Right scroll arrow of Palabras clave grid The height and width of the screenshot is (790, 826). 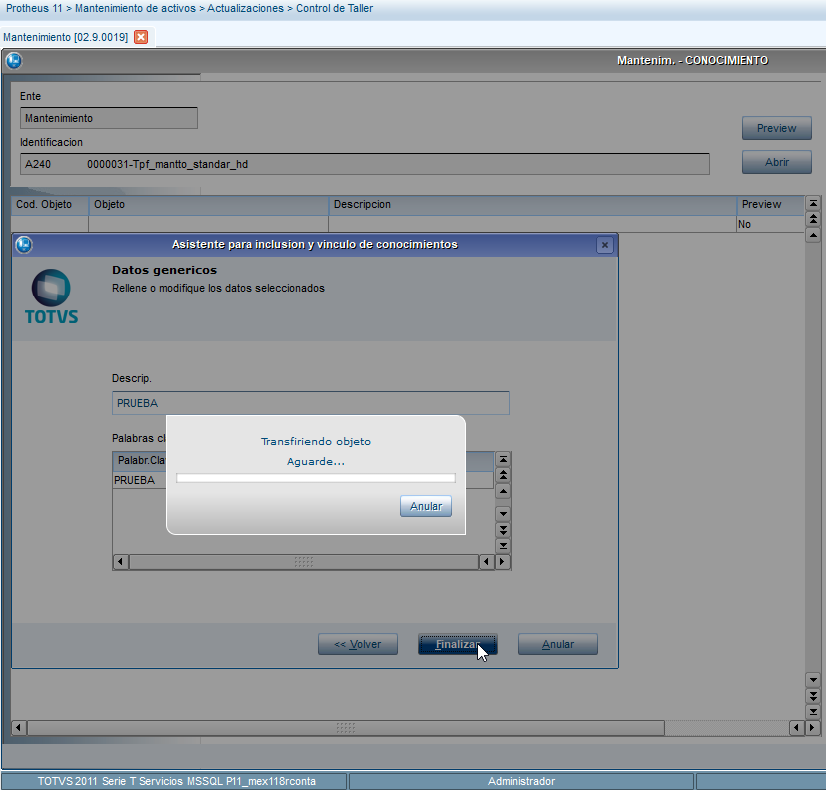[x=502, y=562]
